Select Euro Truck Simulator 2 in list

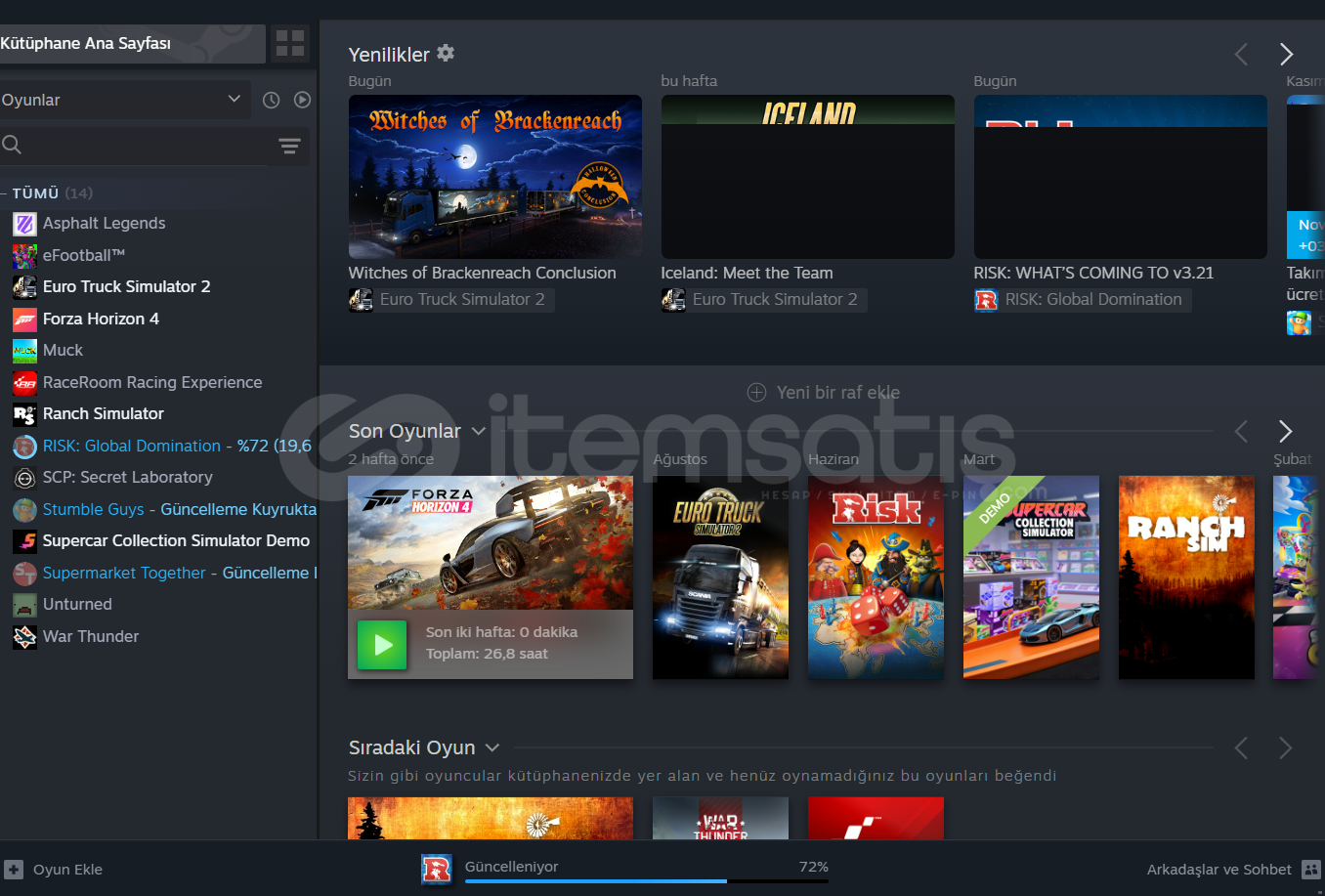click(126, 286)
